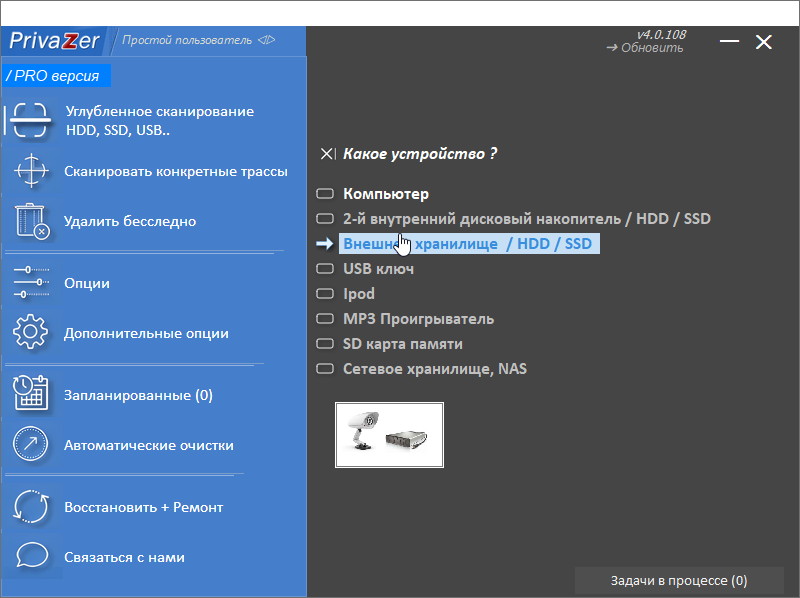Screen dimensions: 800x598
Task: Click the calendar clock icon for Запланированные
Action: pyautogui.click(x=31, y=393)
